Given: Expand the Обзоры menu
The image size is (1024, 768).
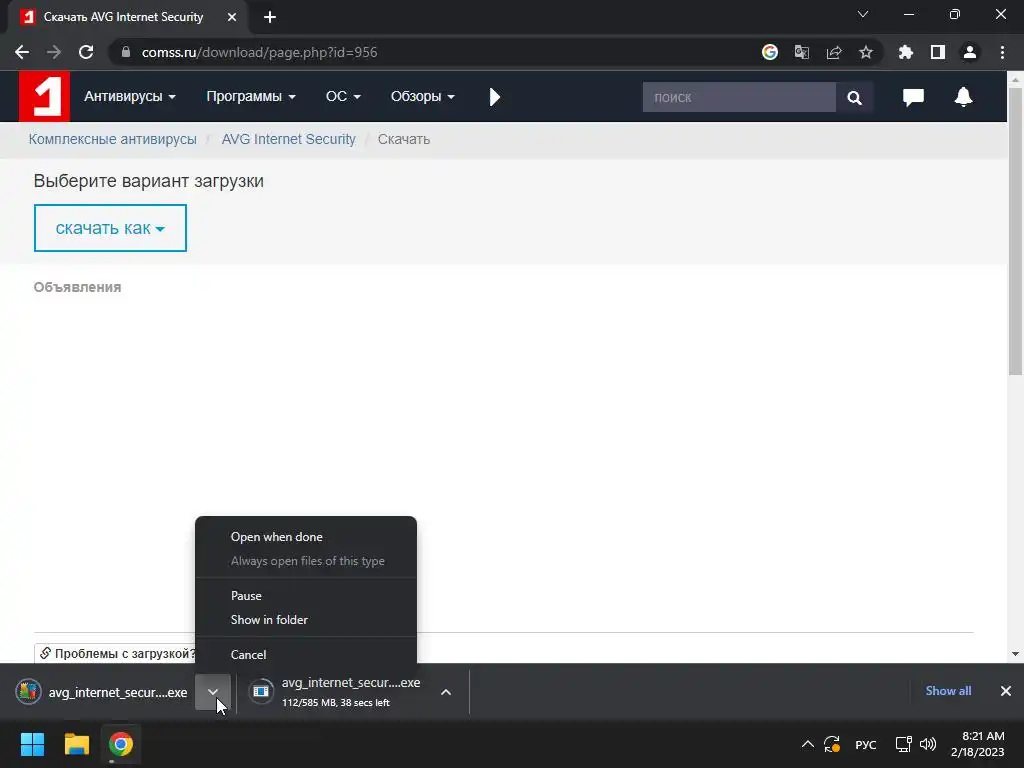Looking at the screenshot, I should point(423,97).
